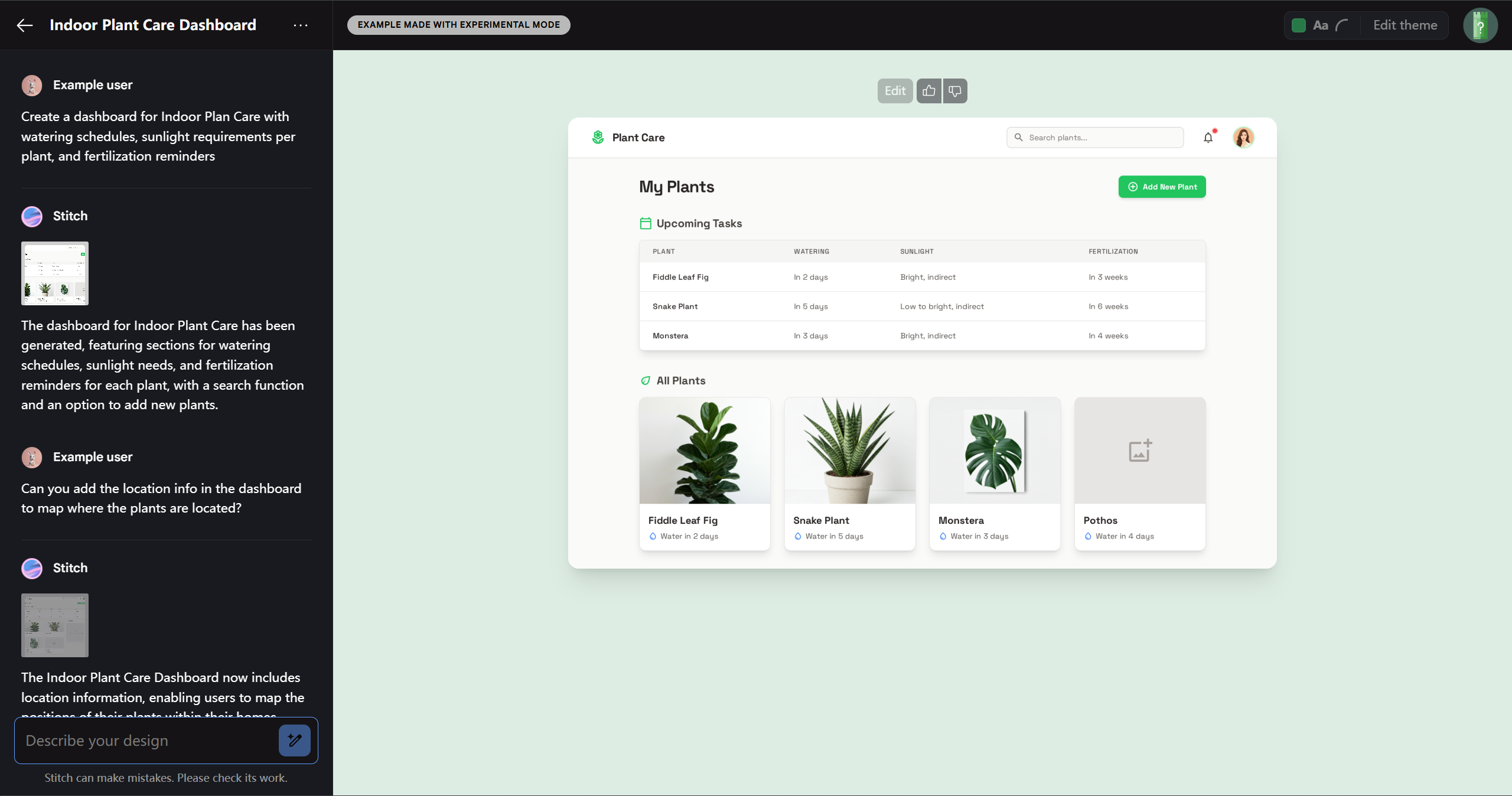Image resolution: width=1512 pixels, height=796 pixels.
Task: Open the first Stitch design thumbnail
Action: [x=55, y=273]
